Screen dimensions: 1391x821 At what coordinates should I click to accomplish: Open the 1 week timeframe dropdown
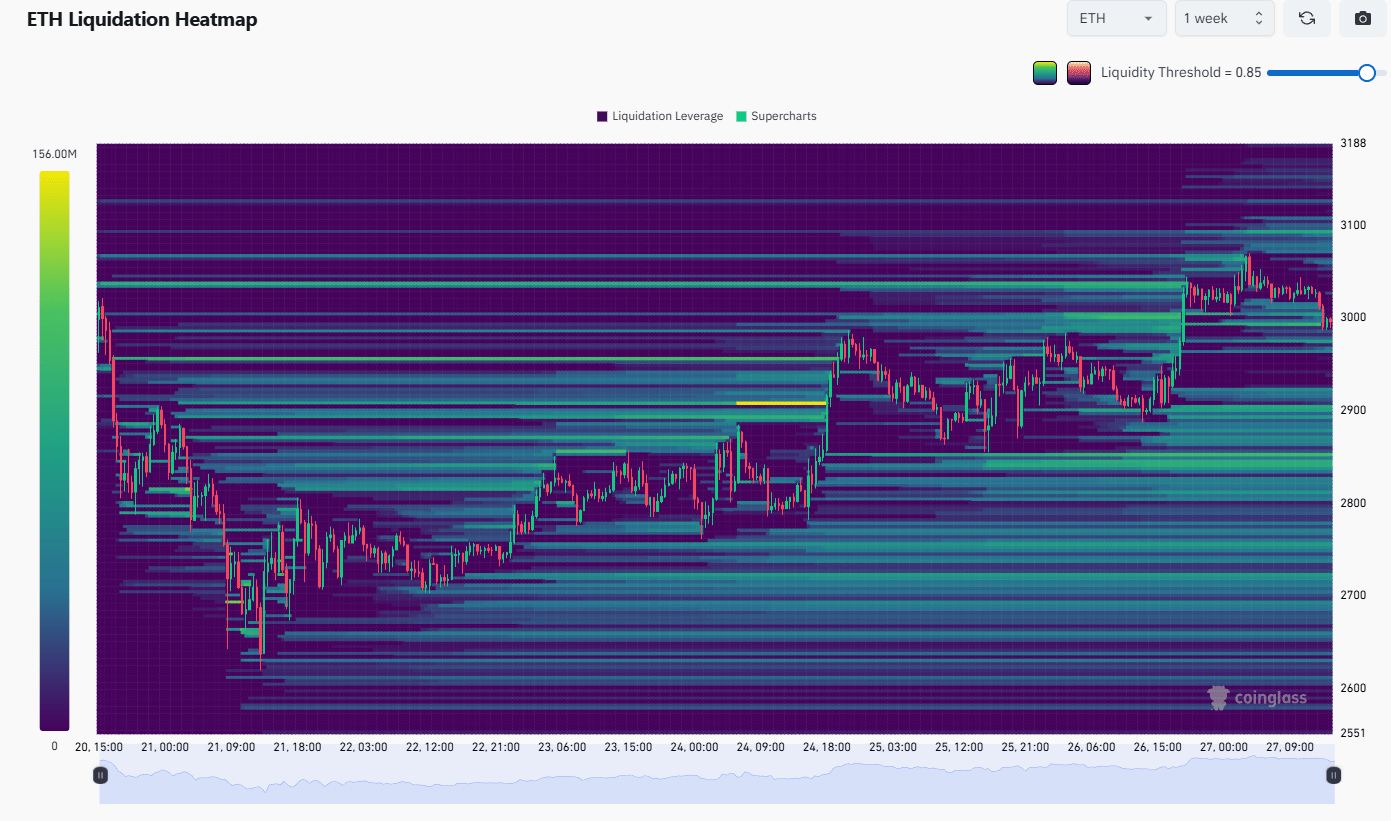click(x=1224, y=18)
